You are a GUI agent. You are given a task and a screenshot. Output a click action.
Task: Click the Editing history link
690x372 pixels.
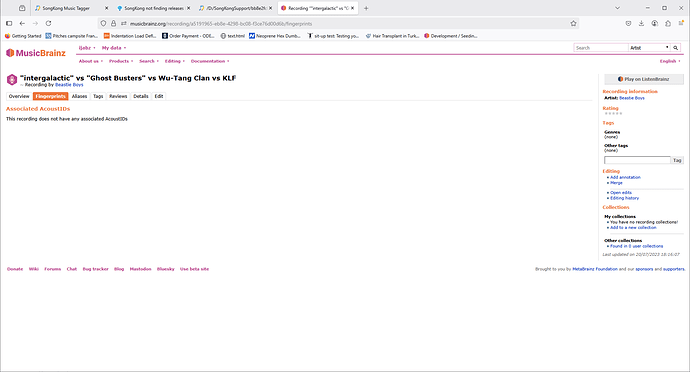[x=624, y=198]
